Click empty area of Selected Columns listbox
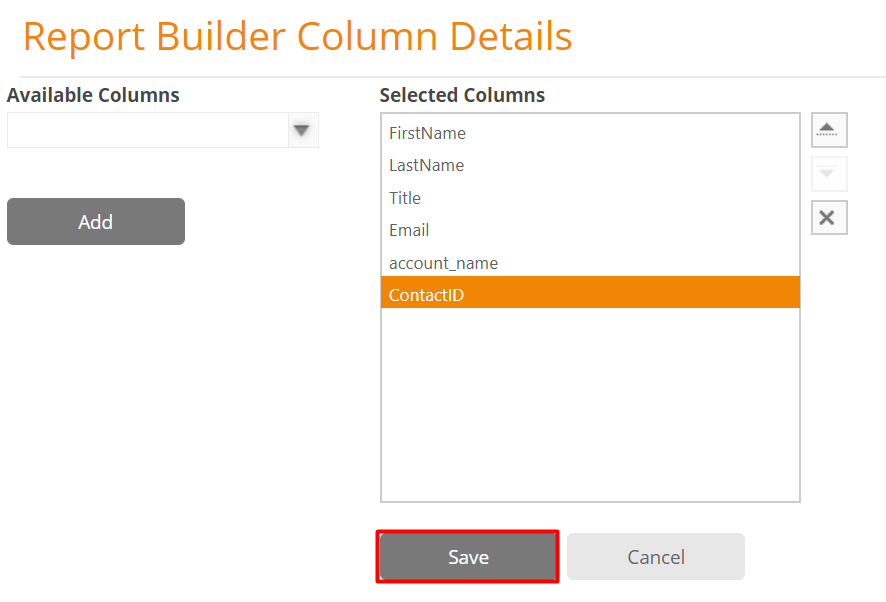Screen dimensions: 886x602 click(590, 404)
